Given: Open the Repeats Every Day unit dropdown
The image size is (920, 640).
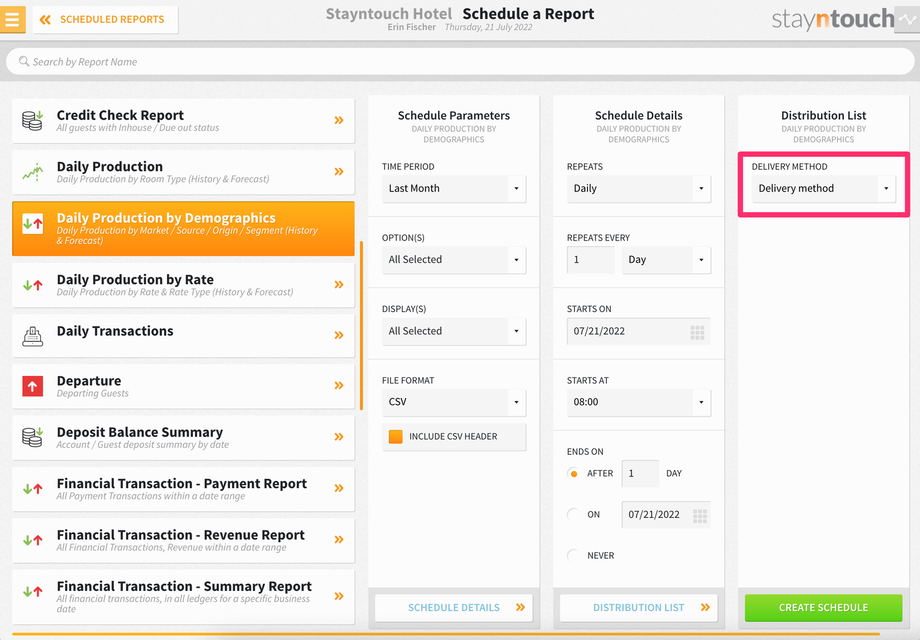Looking at the screenshot, I should coord(666,259).
